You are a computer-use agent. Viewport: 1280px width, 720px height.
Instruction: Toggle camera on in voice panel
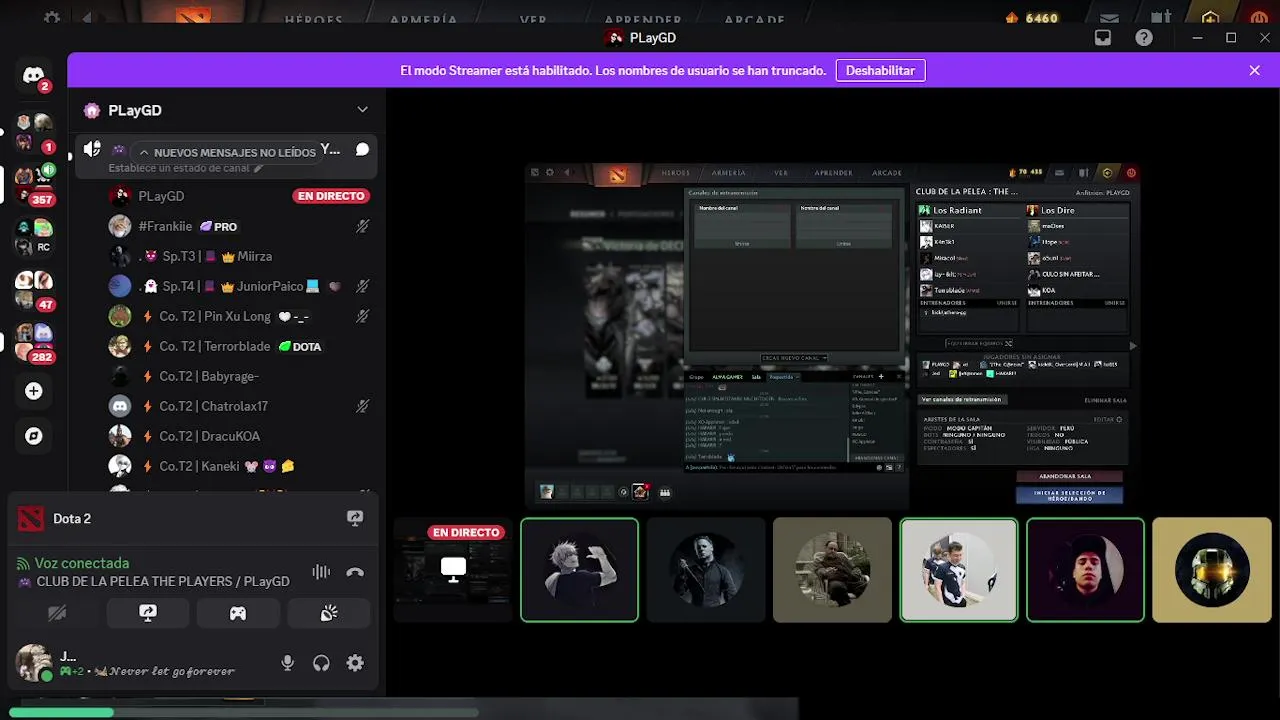57,613
